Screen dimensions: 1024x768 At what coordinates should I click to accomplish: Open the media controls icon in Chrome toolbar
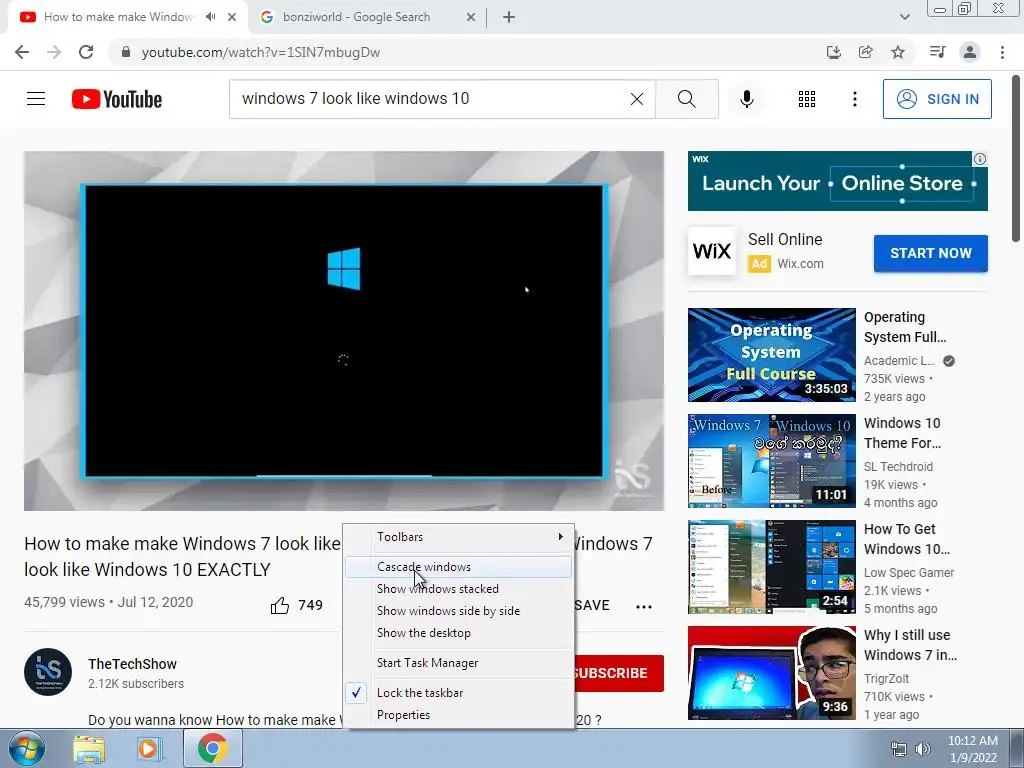pos(937,52)
